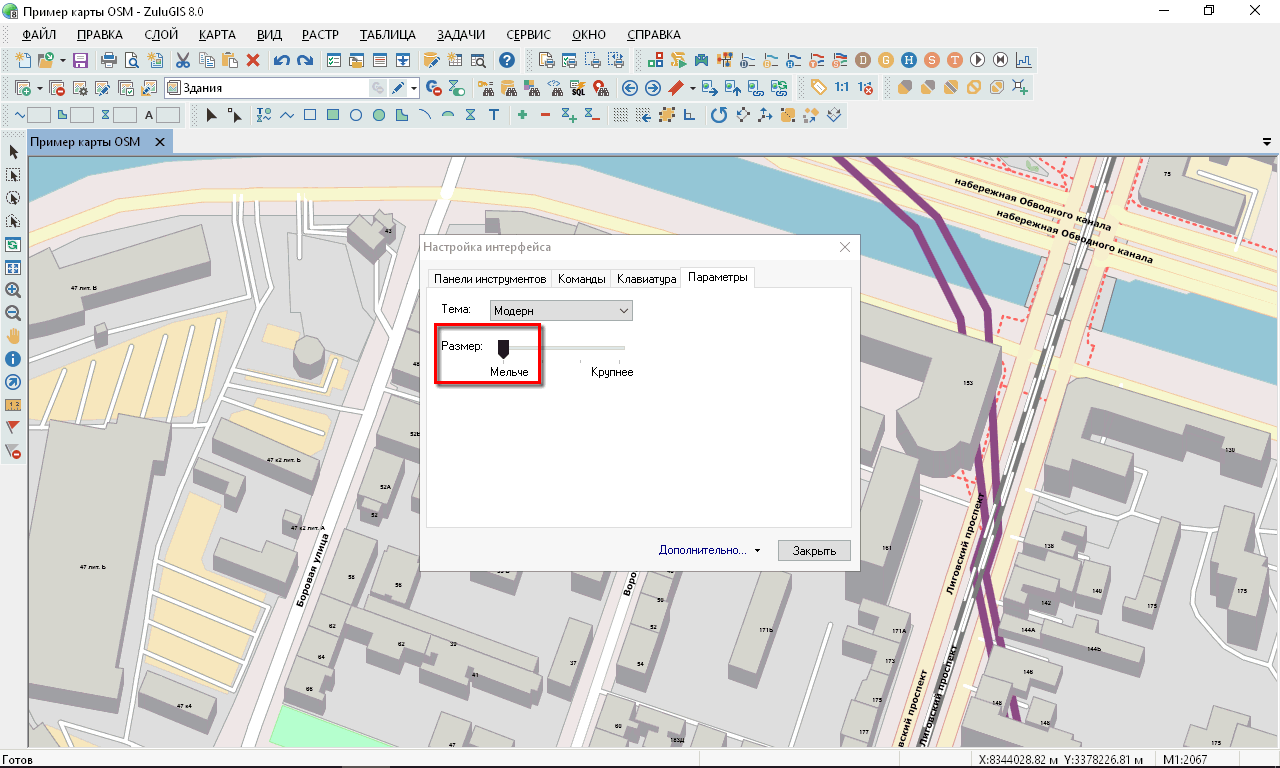Click the Размер slider thumb

point(504,348)
